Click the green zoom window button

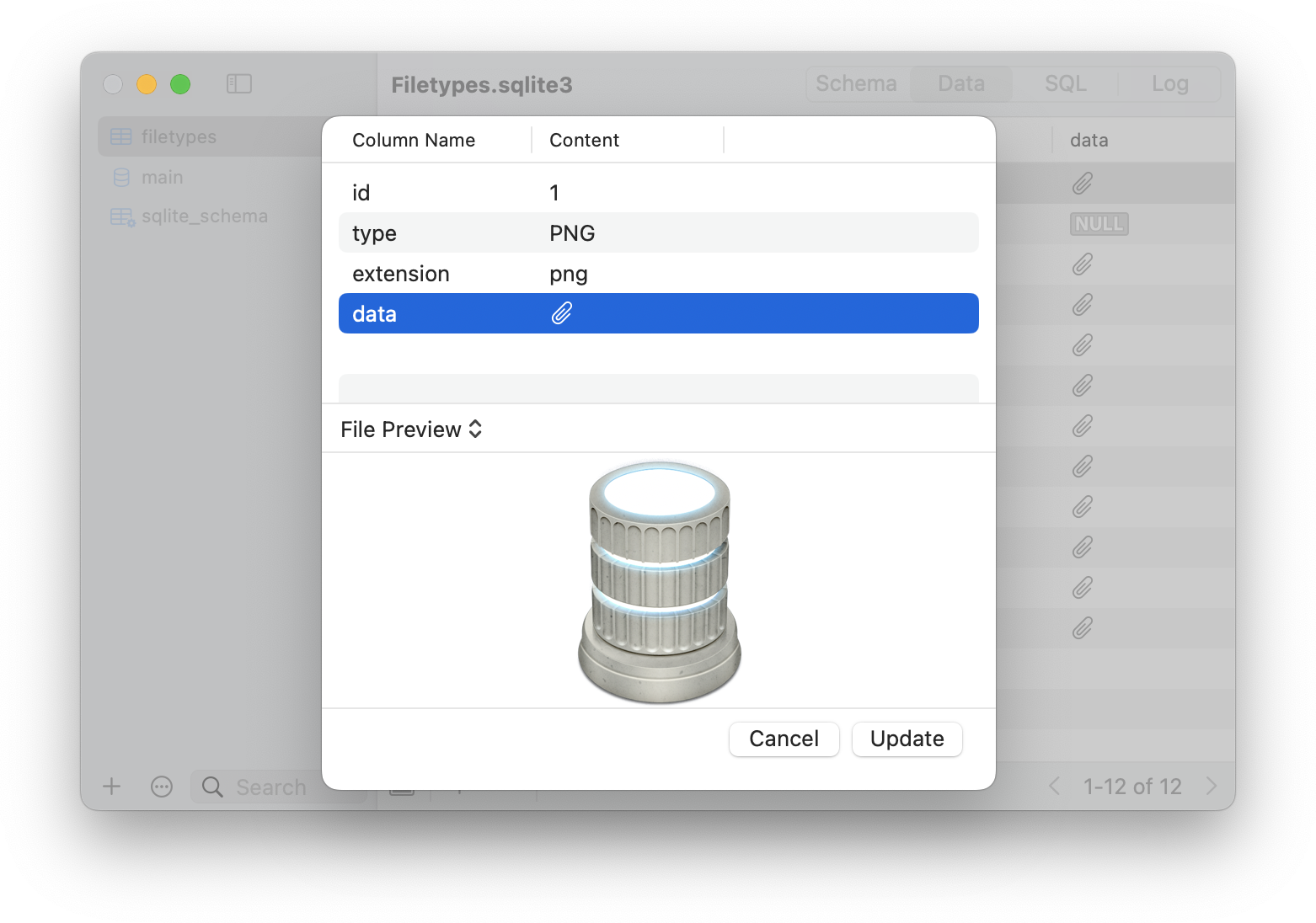coord(180,84)
